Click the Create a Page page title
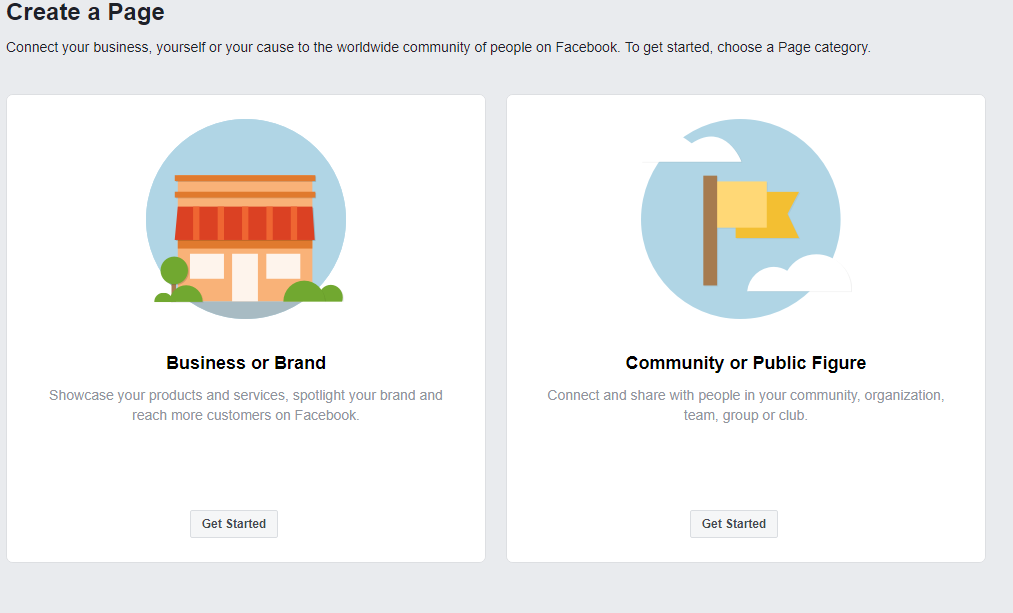 tap(85, 14)
